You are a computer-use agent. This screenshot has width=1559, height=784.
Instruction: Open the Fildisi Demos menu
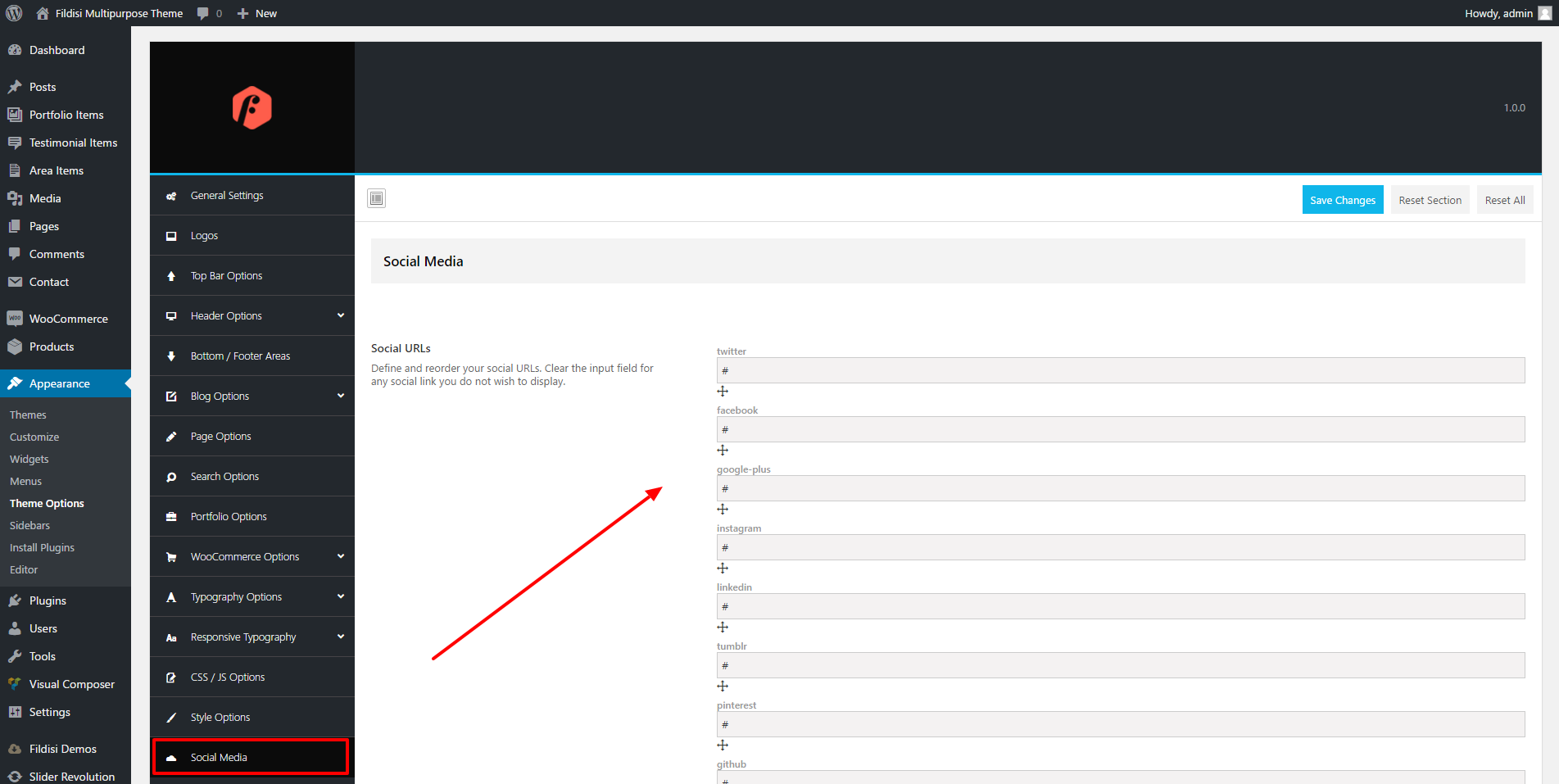[x=66, y=749]
